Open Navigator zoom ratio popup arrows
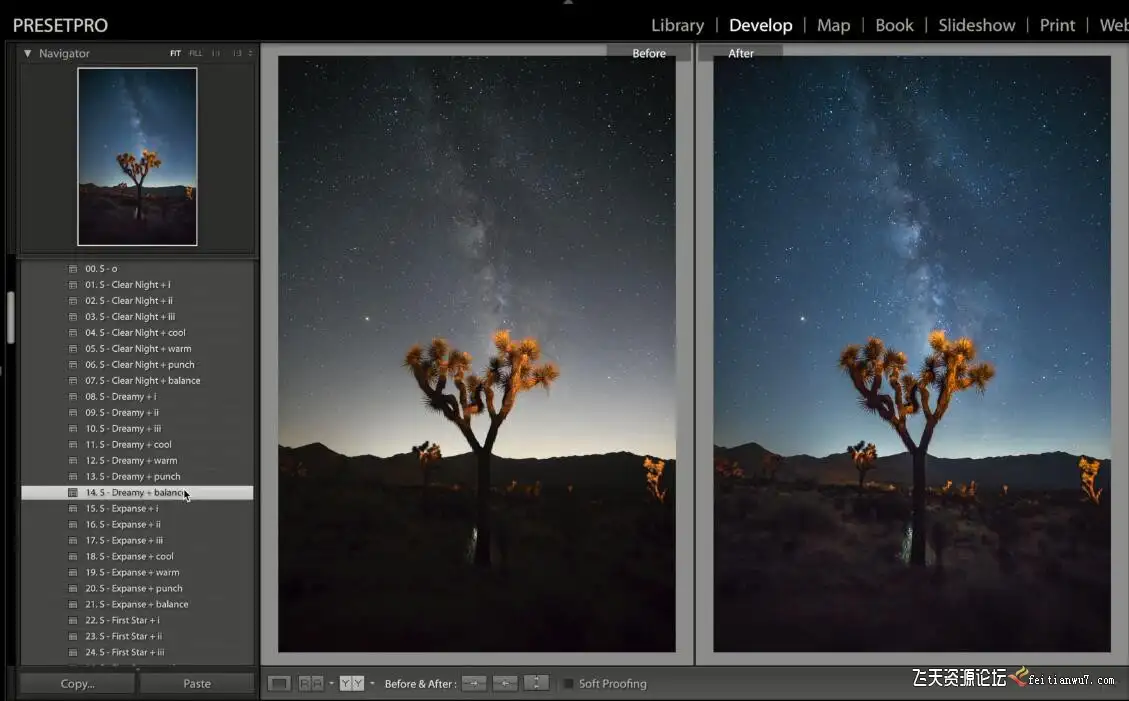 251,53
